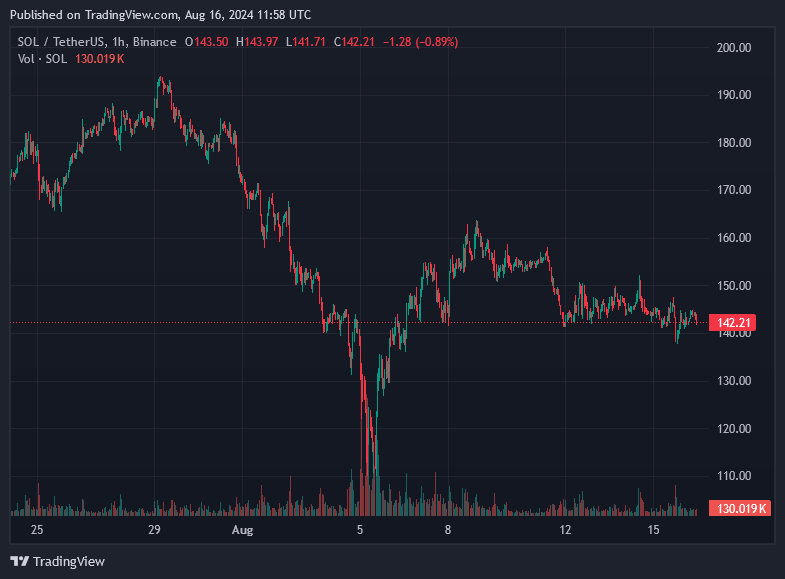Viewport: 785px width, 579px height.
Task: Click the TradingView logo icon
Action: 20,561
